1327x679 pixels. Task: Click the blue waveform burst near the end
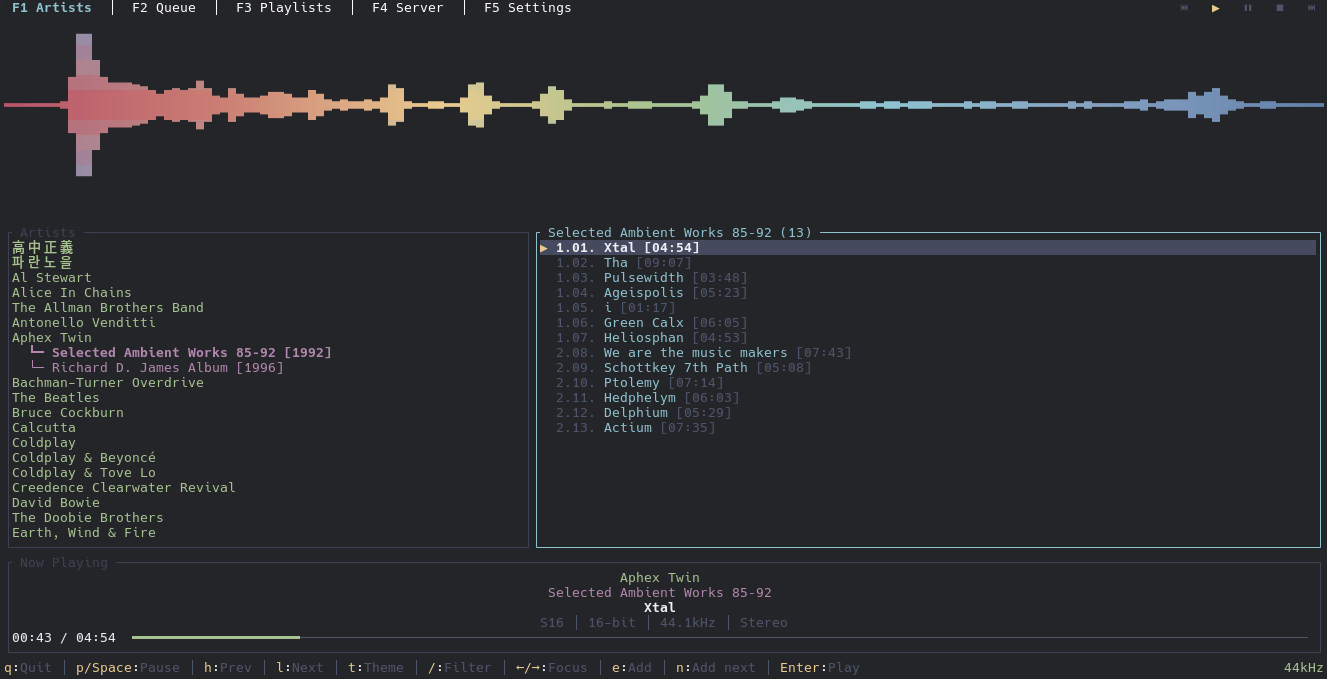pos(1214,105)
